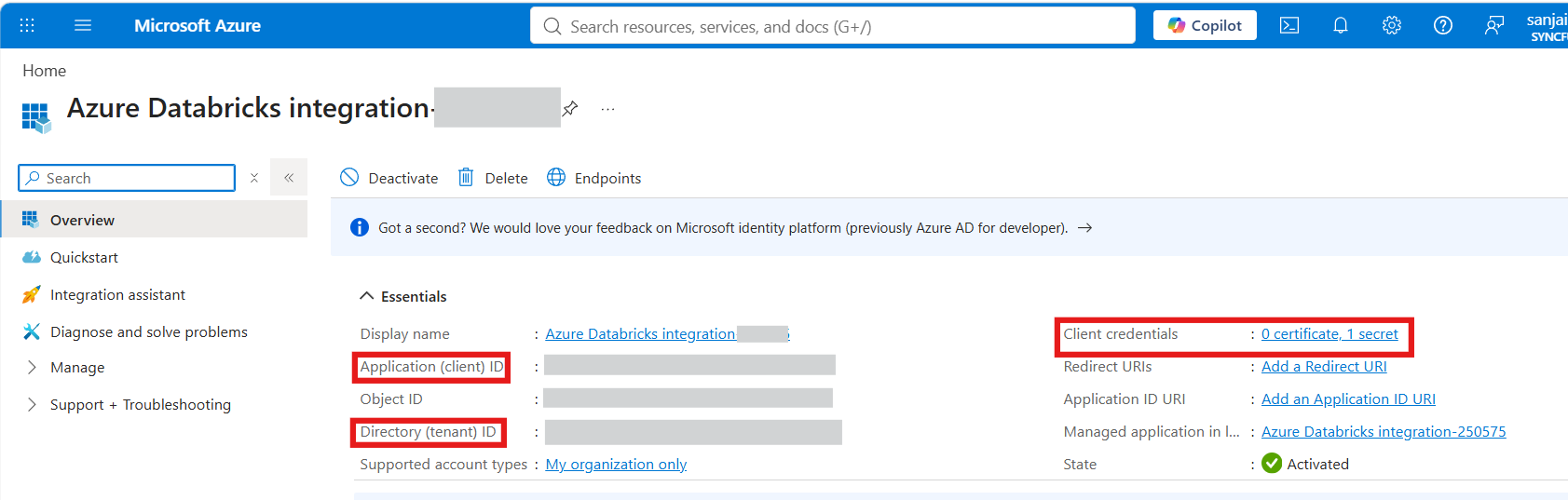1568x500 pixels.
Task: Open portal settings gear
Action: (x=1392, y=25)
